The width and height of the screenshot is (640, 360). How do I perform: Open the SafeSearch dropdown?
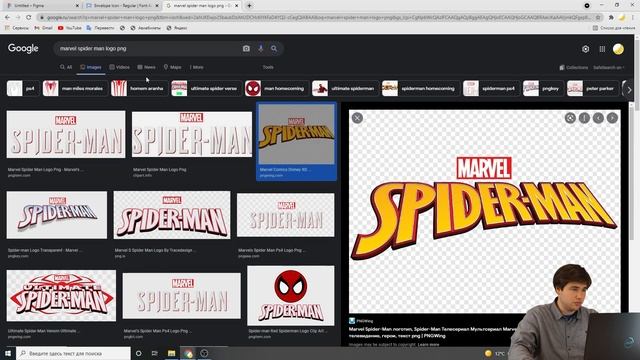coord(609,68)
